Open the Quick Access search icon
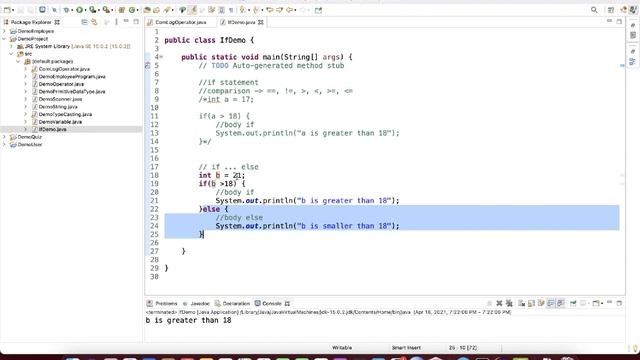The height and width of the screenshot is (360, 640). pos(594,10)
